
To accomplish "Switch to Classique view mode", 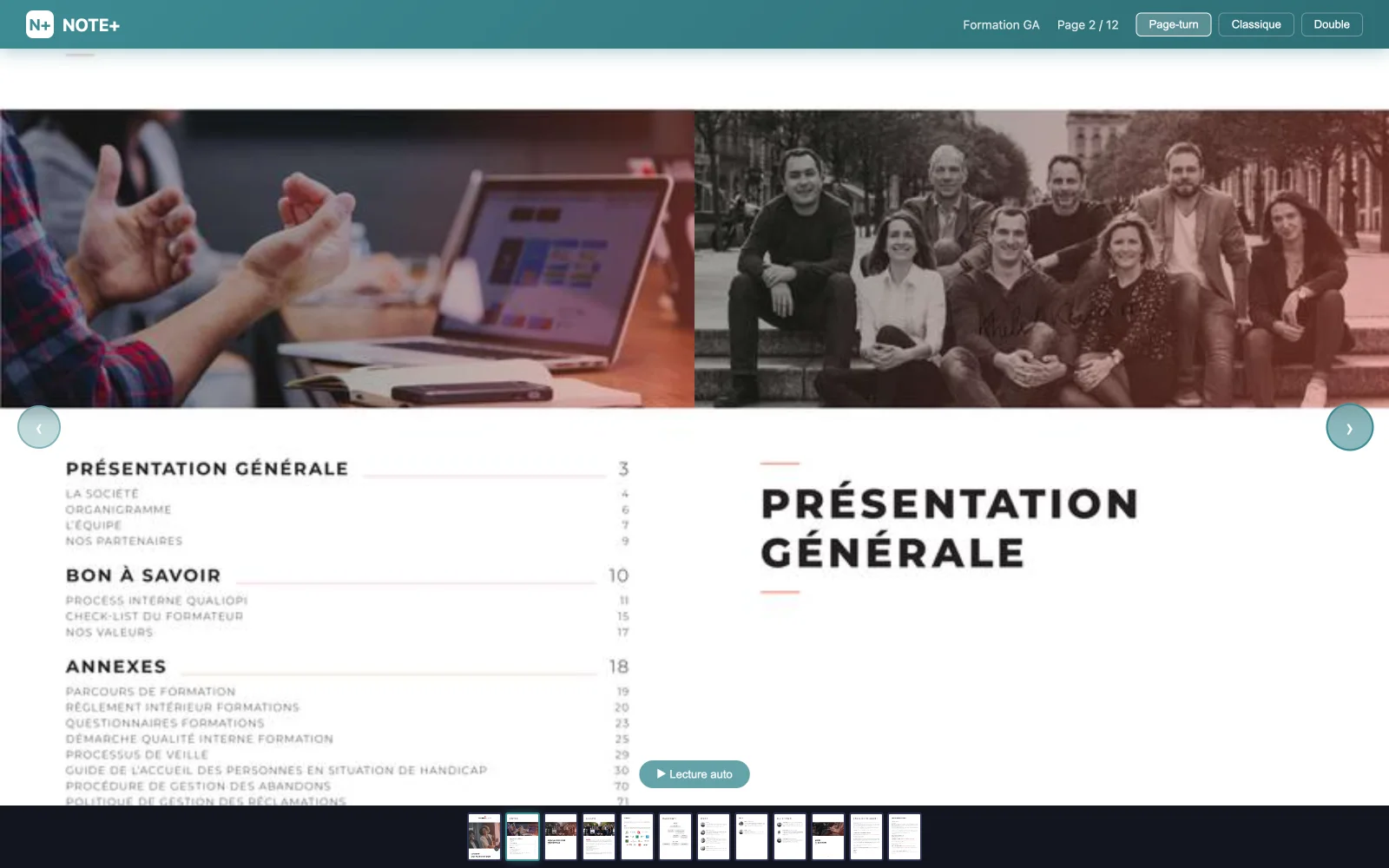I will 1255,24.
